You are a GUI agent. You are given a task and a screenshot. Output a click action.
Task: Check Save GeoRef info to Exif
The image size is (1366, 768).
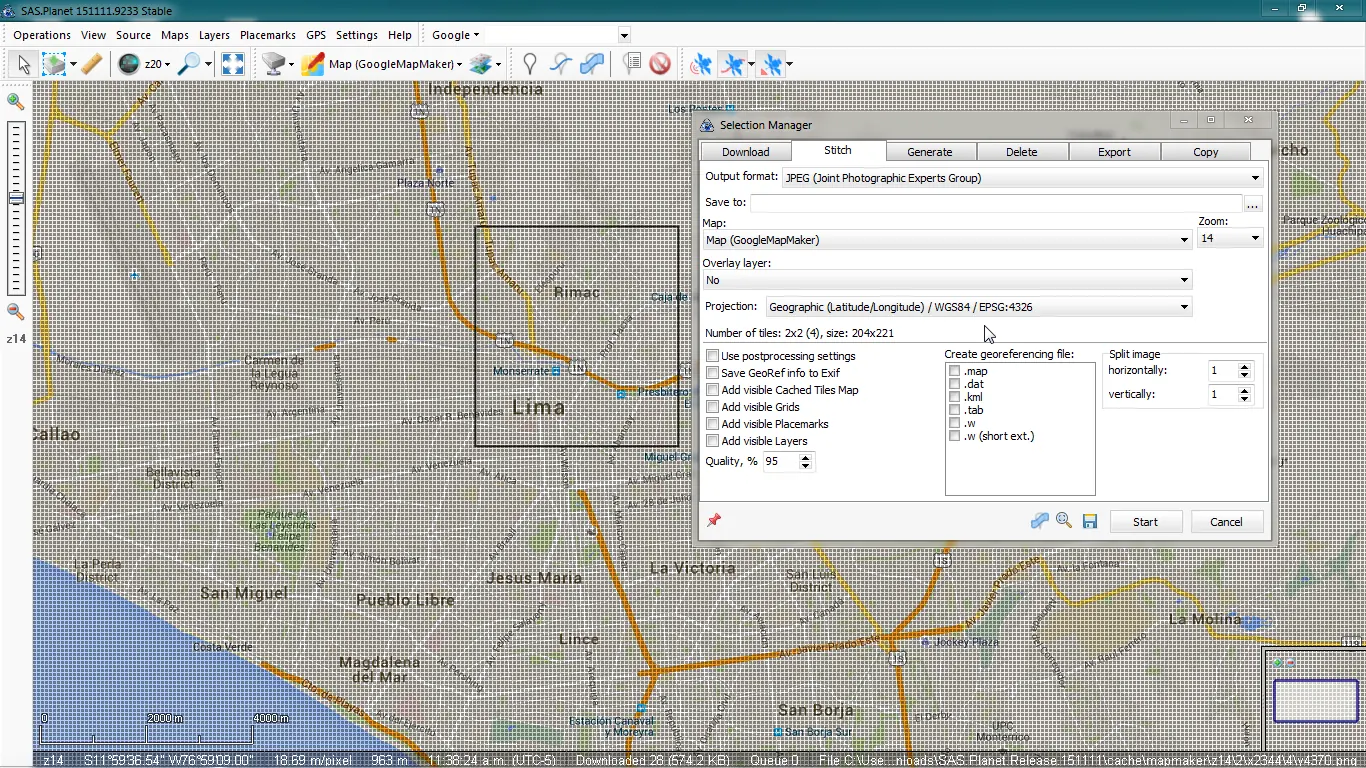coord(713,373)
